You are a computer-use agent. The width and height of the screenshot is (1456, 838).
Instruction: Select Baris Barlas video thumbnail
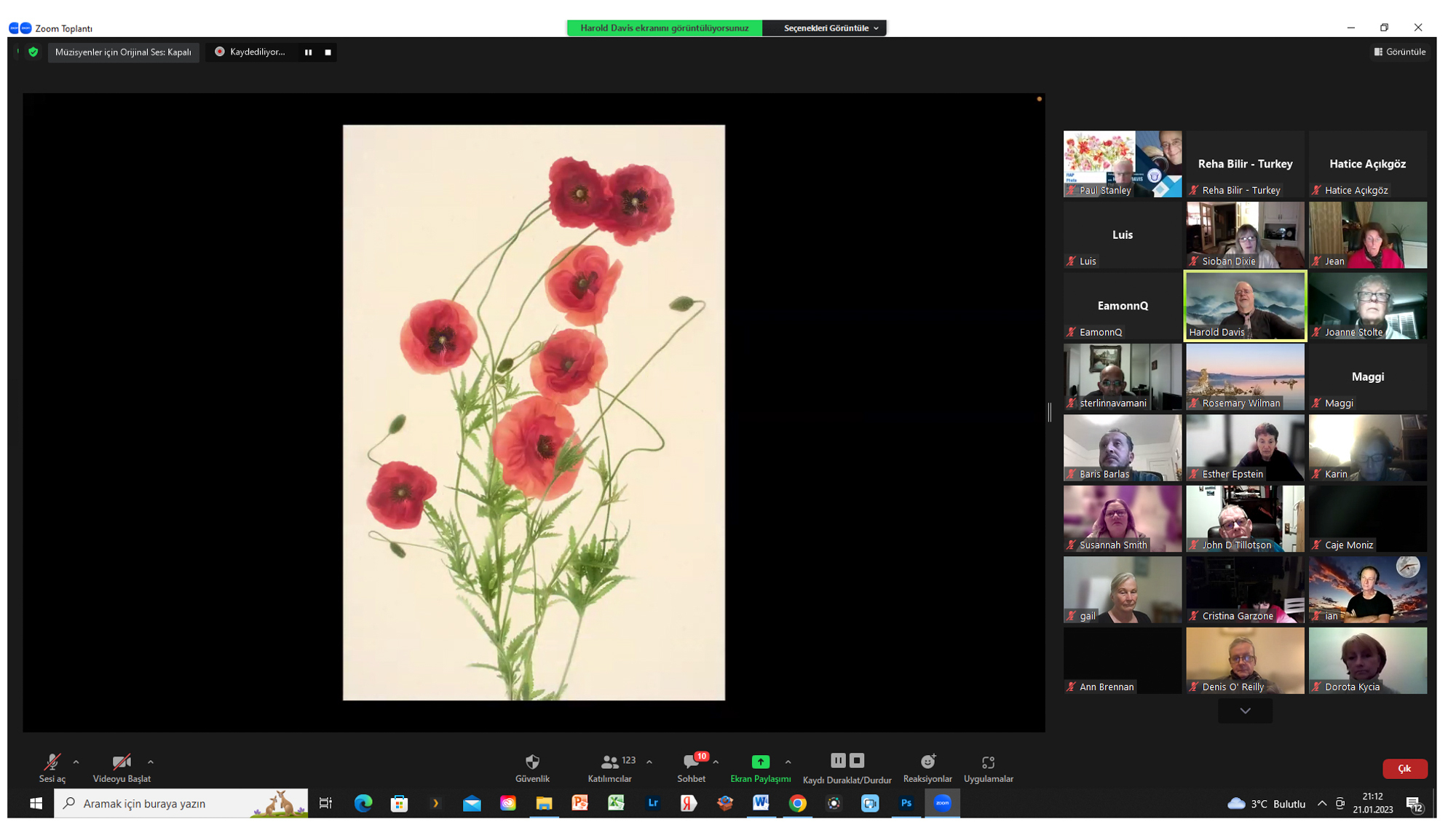click(1122, 448)
